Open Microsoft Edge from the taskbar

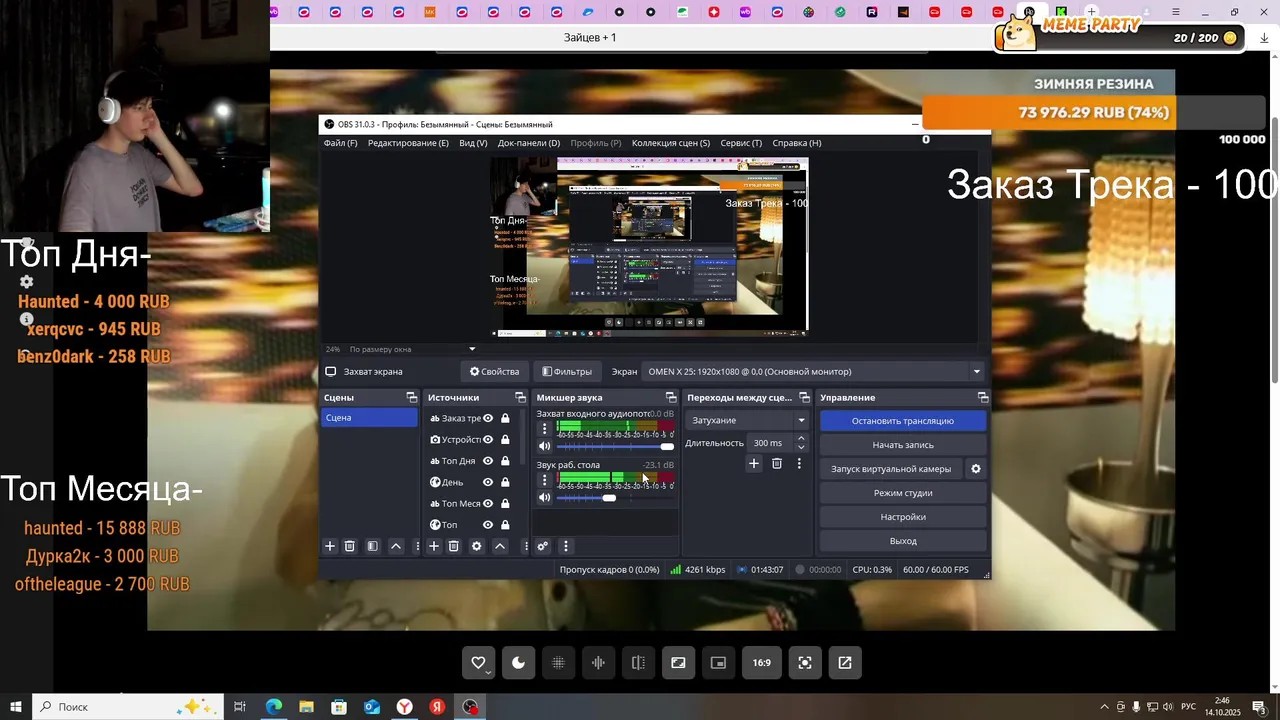(273, 707)
